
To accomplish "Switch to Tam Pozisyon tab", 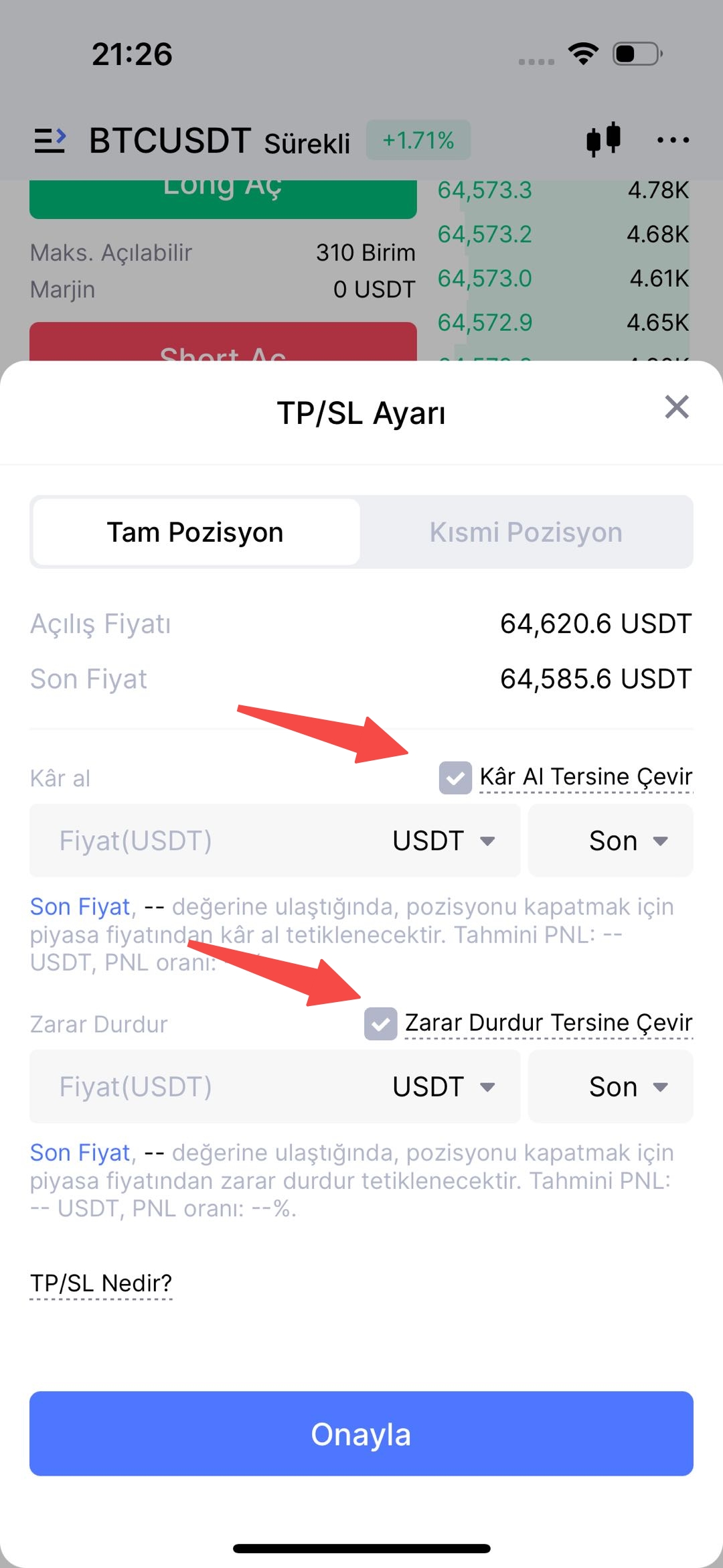I will point(195,532).
